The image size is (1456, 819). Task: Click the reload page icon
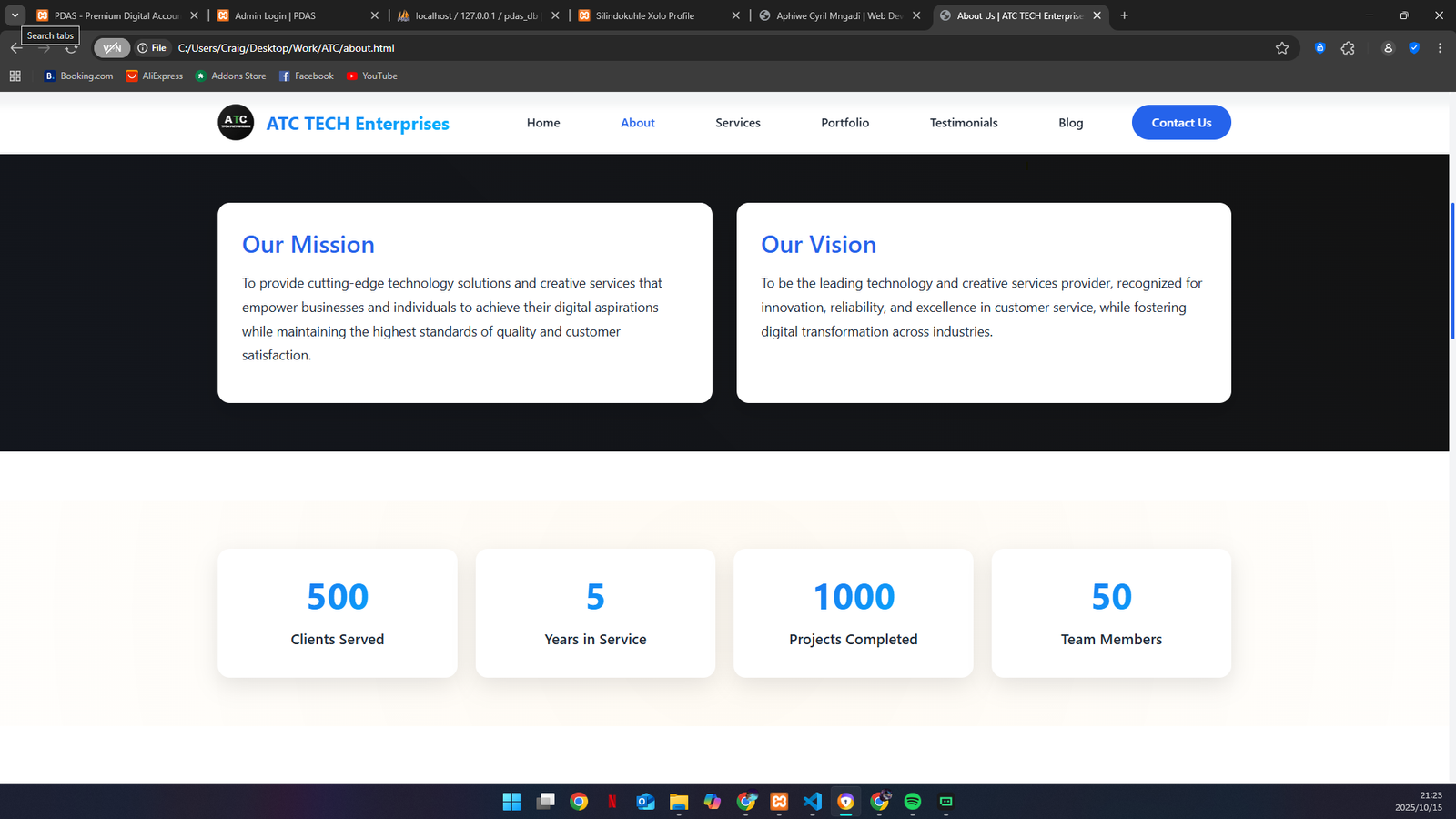(x=71, y=47)
